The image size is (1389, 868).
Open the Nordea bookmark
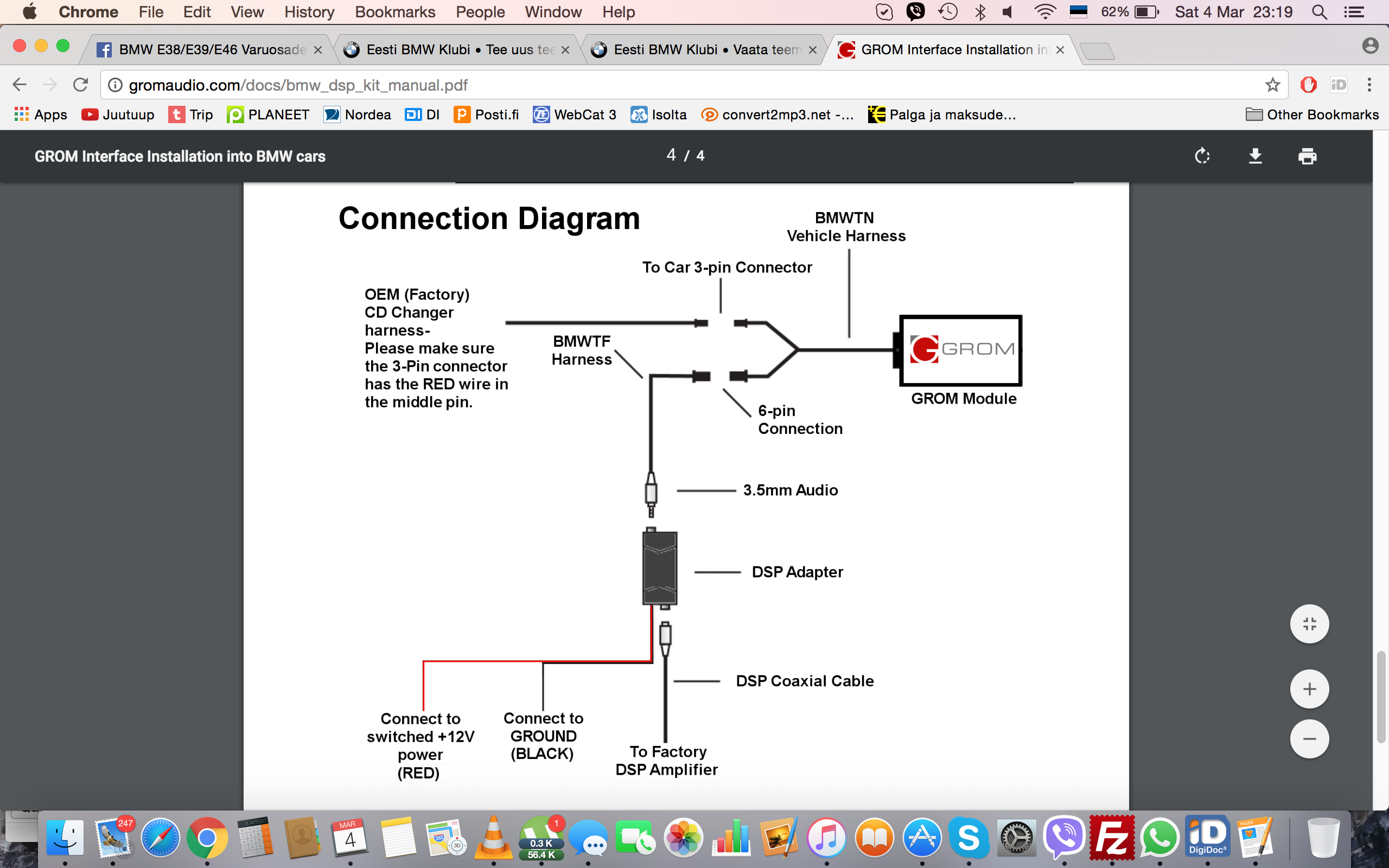click(x=357, y=115)
